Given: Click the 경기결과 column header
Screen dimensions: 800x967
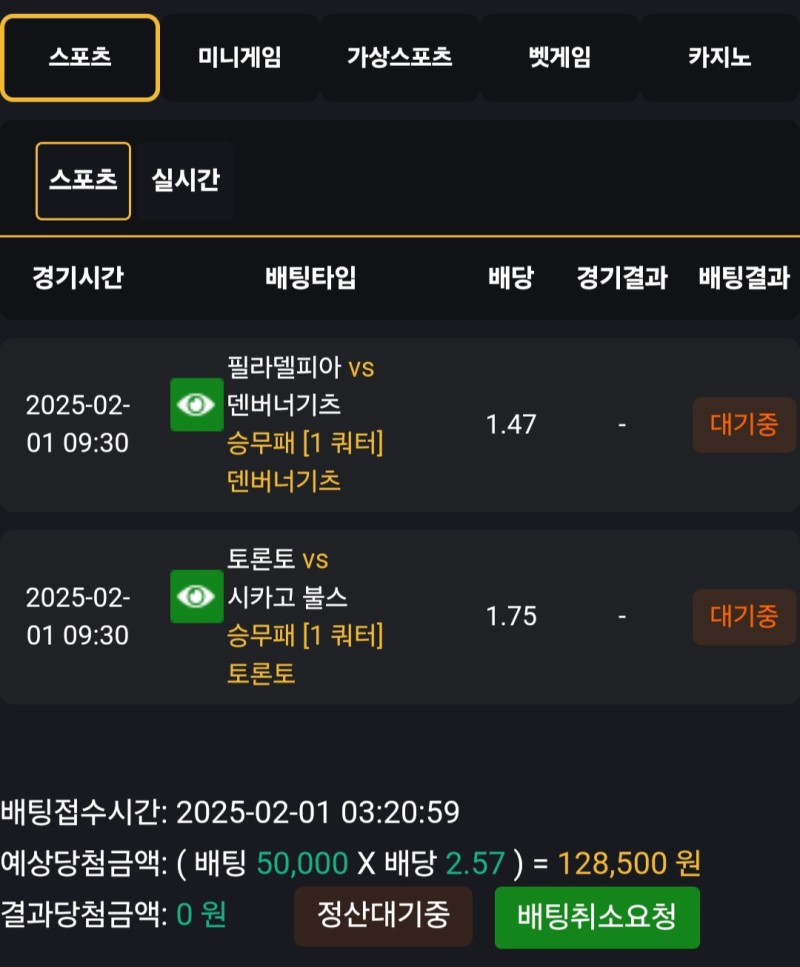Looking at the screenshot, I should (x=622, y=278).
